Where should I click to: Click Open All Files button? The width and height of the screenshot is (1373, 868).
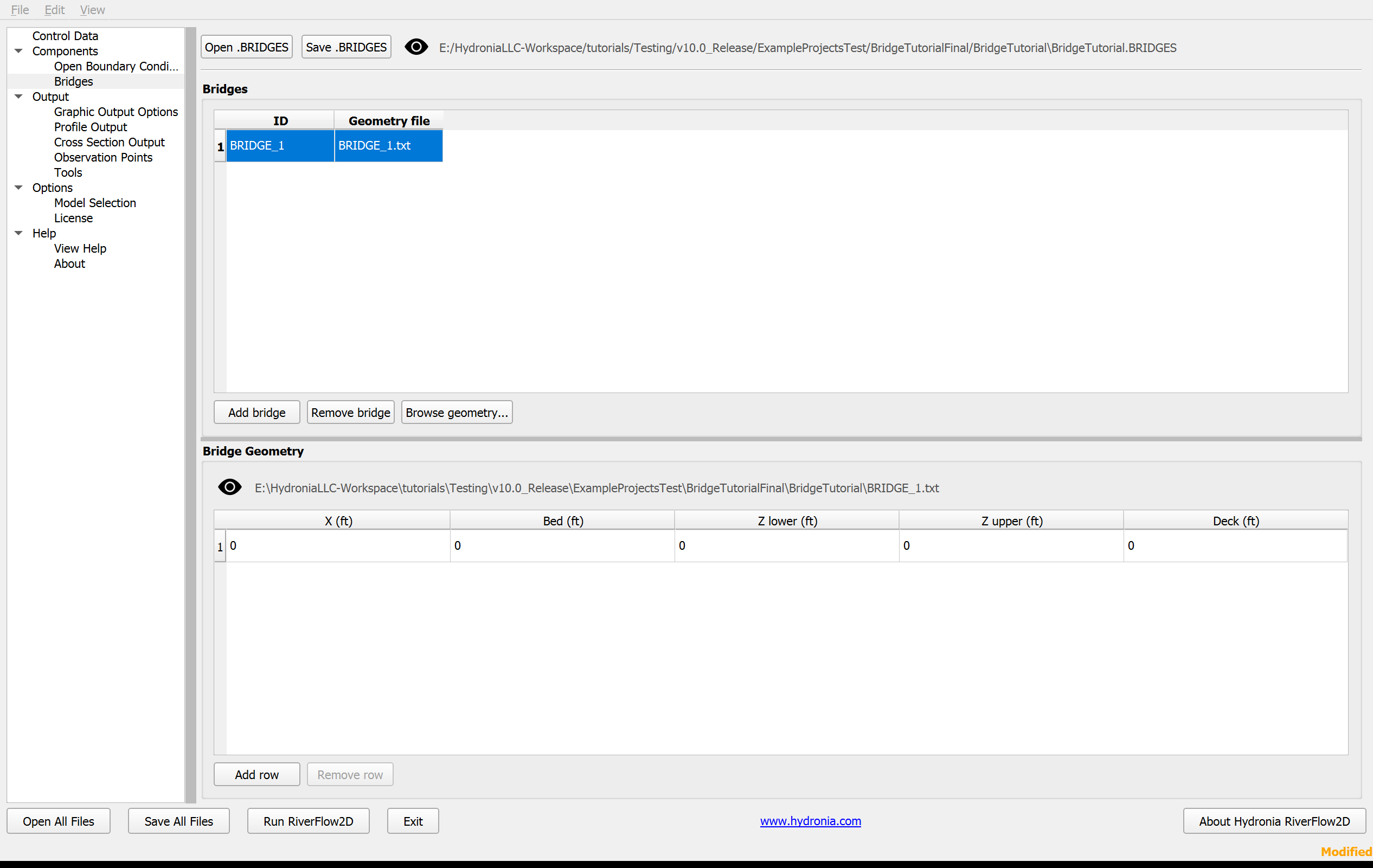coord(59,821)
